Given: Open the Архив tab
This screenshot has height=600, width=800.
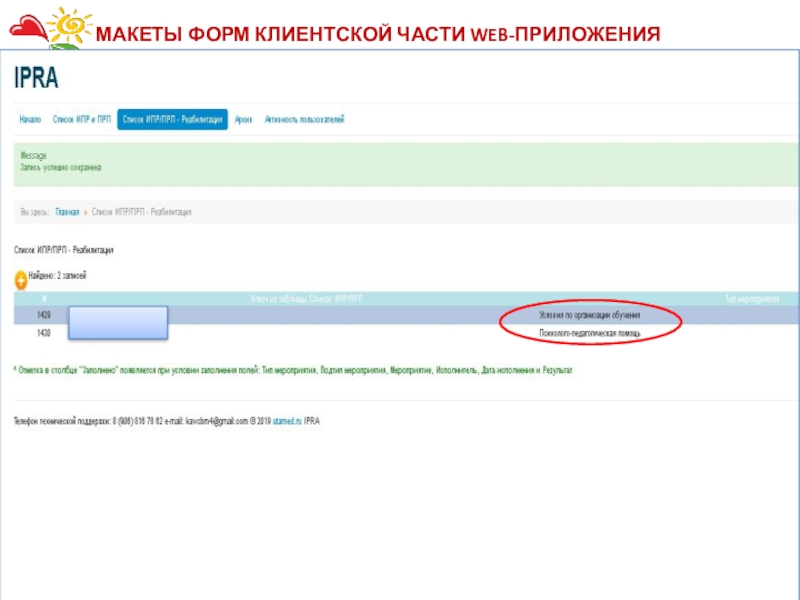Looking at the screenshot, I should point(243,119).
